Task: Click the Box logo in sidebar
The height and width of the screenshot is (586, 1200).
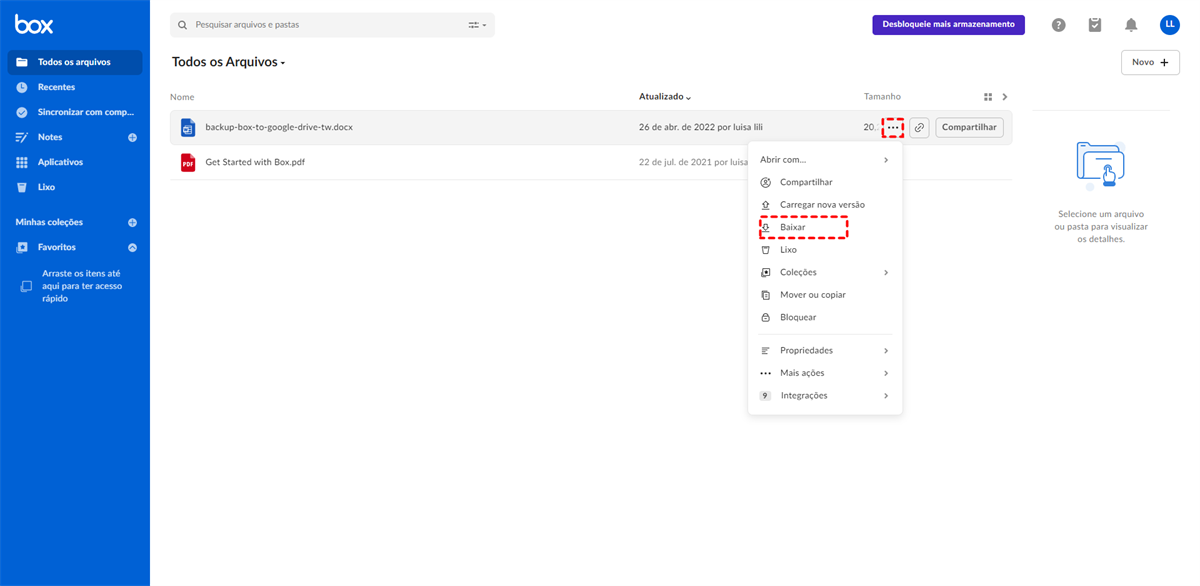Action: tap(34, 24)
